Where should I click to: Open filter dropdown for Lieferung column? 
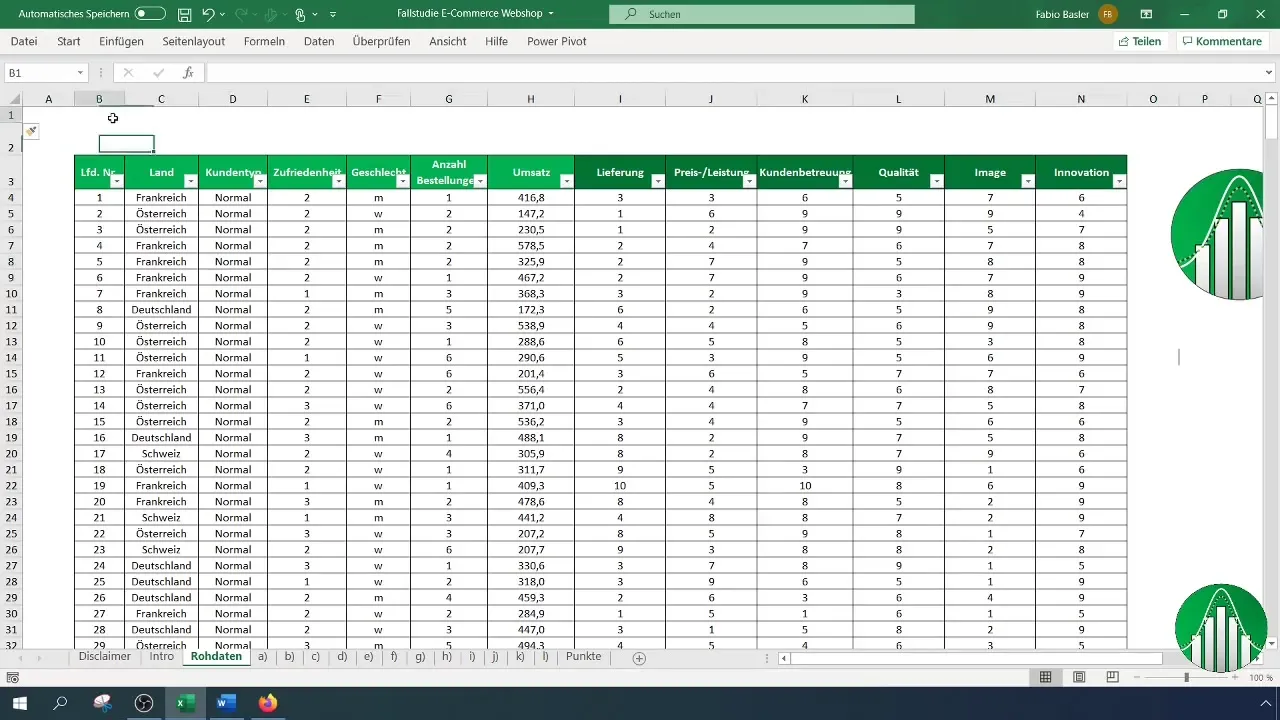pos(658,181)
